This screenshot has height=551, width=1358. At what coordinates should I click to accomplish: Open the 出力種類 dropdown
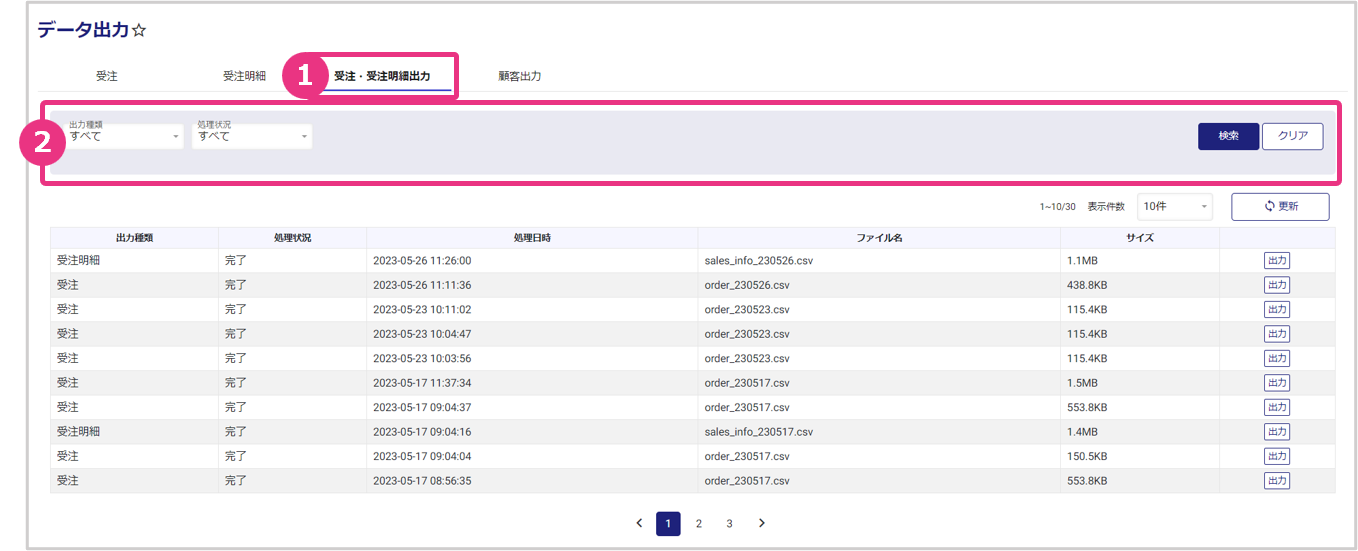(x=125, y=136)
